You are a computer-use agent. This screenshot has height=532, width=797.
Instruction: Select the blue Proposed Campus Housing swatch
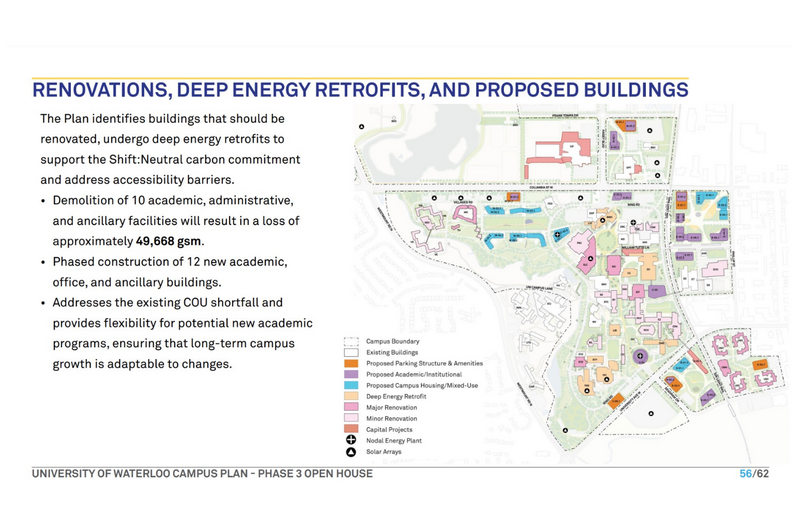(x=350, y=385)
